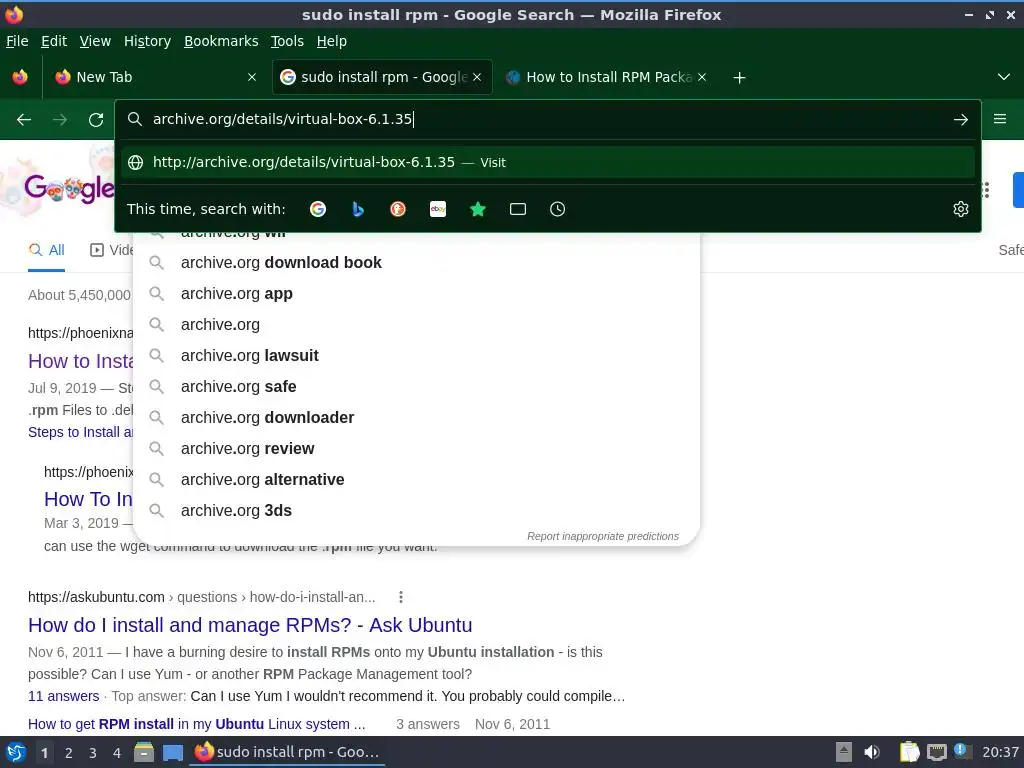
Task: Select the All search results tab
Action: [46, 250]
